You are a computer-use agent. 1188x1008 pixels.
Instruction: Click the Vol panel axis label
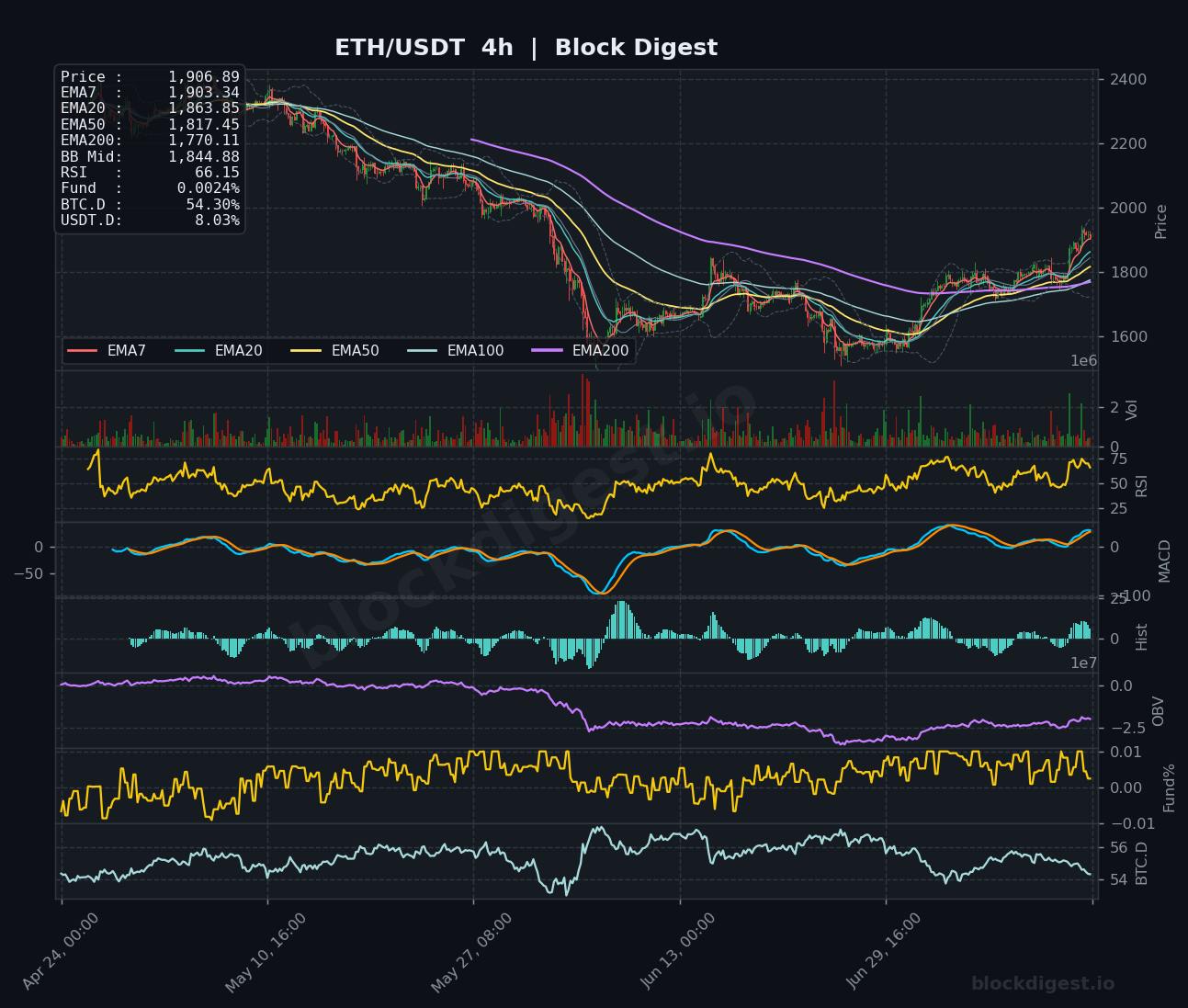1131,410
